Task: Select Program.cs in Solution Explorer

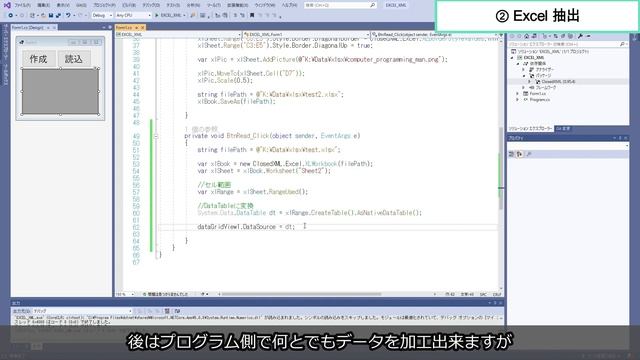Action: tap(540, 100)
